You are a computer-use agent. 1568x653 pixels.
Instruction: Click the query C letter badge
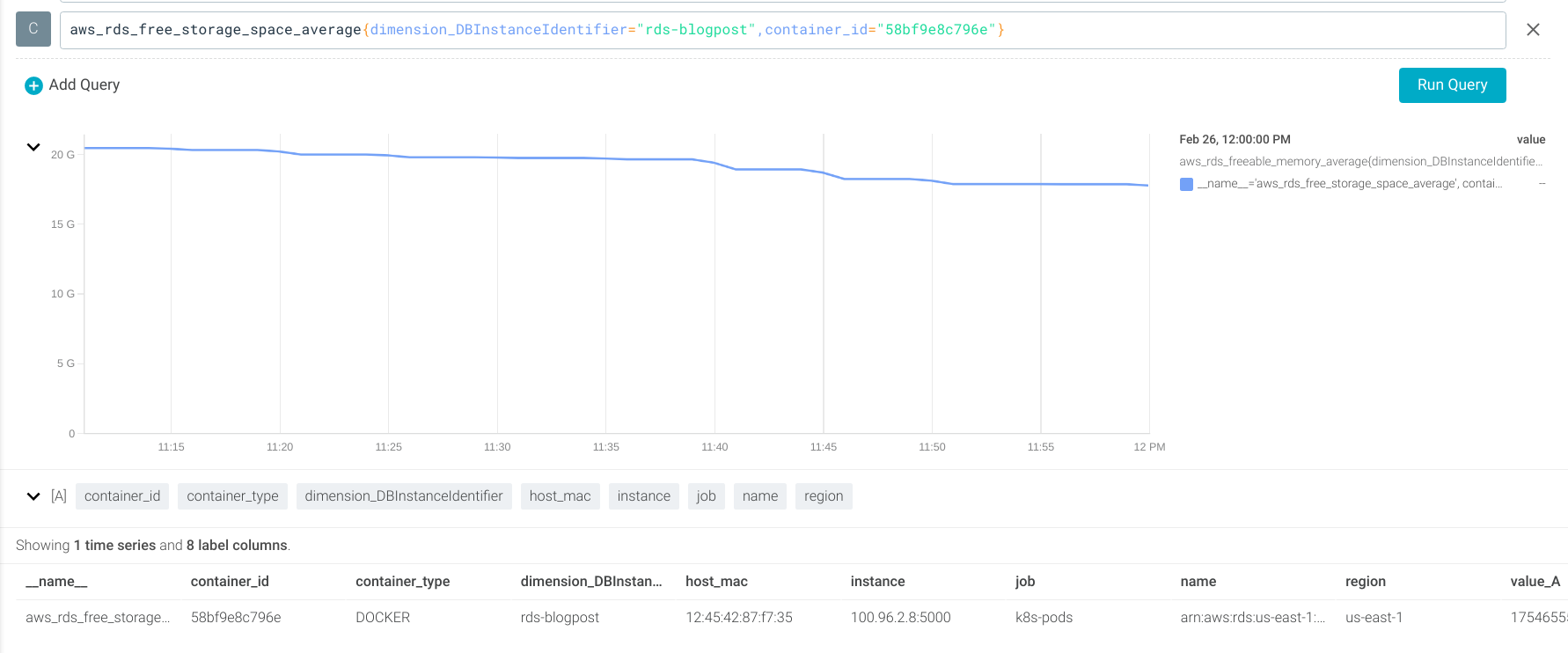tap(33, 29)
